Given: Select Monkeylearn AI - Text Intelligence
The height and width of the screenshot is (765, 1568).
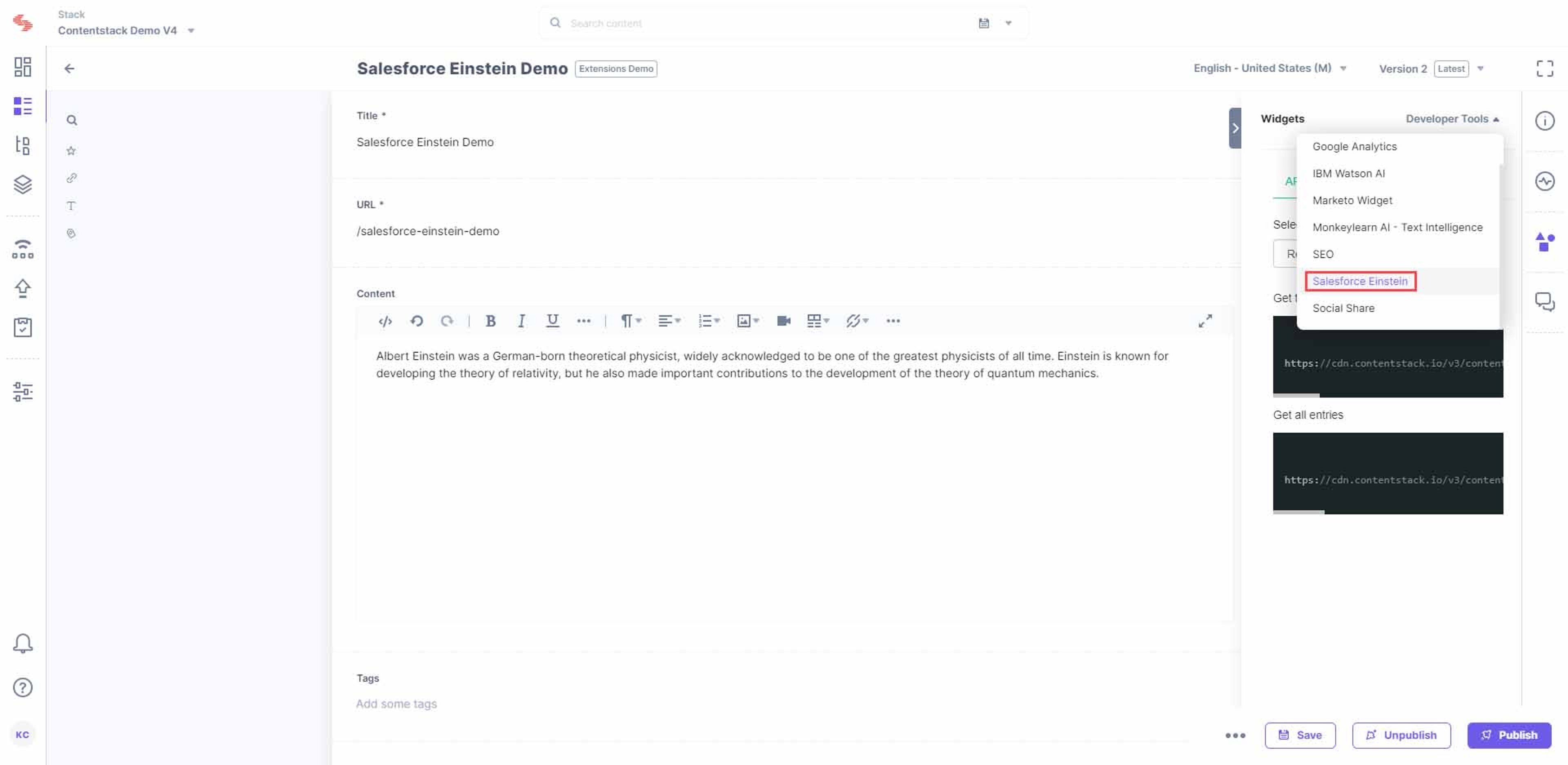Looking at the screenshot, I should pyautogui.click(x=1397, y=227).
